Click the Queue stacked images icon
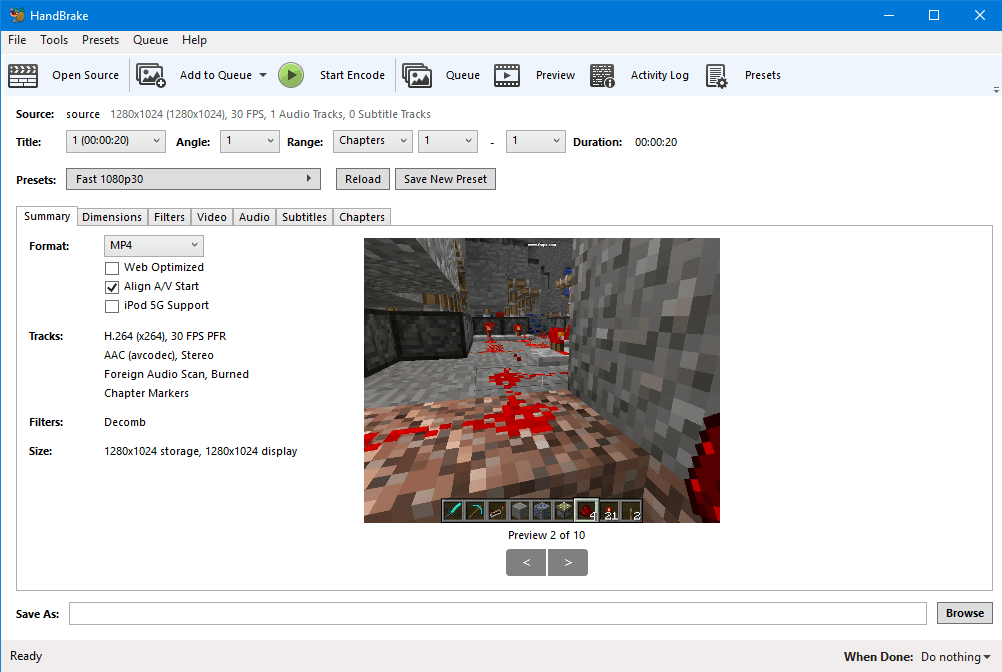This screenshot has width=1002, height=672. pyautogui.click(x=417, y=75)
